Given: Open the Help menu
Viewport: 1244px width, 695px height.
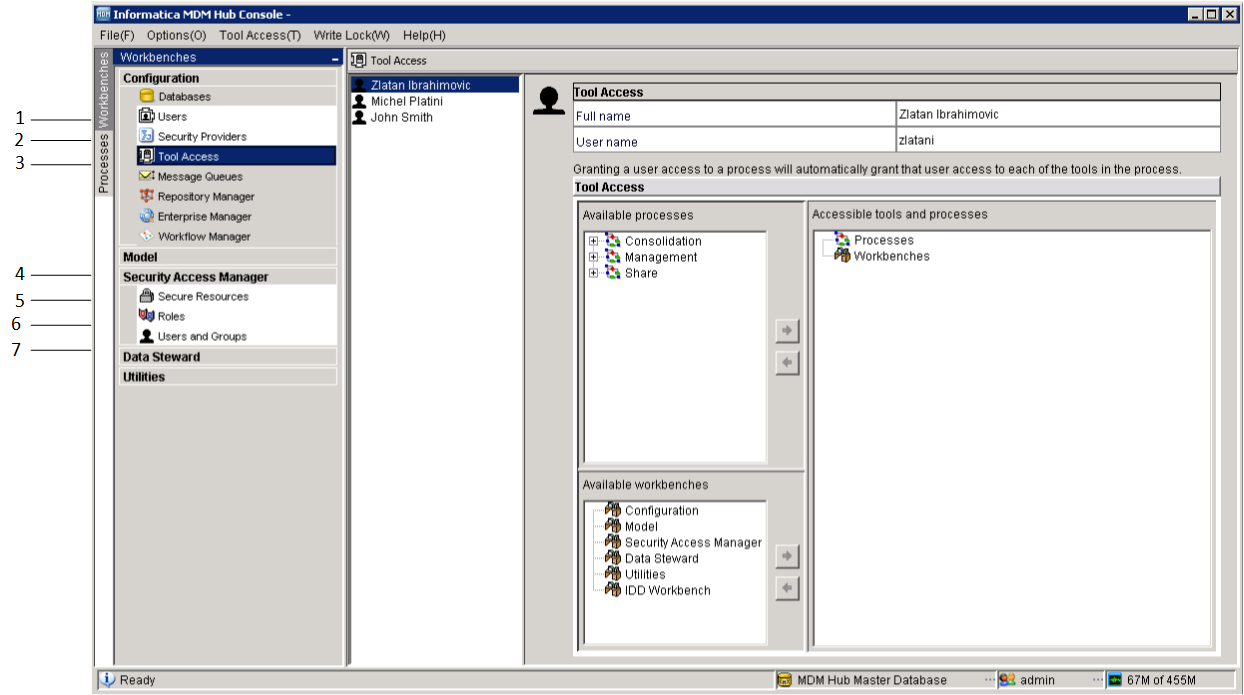Looking at the screenshot, I should coord(424,35).
